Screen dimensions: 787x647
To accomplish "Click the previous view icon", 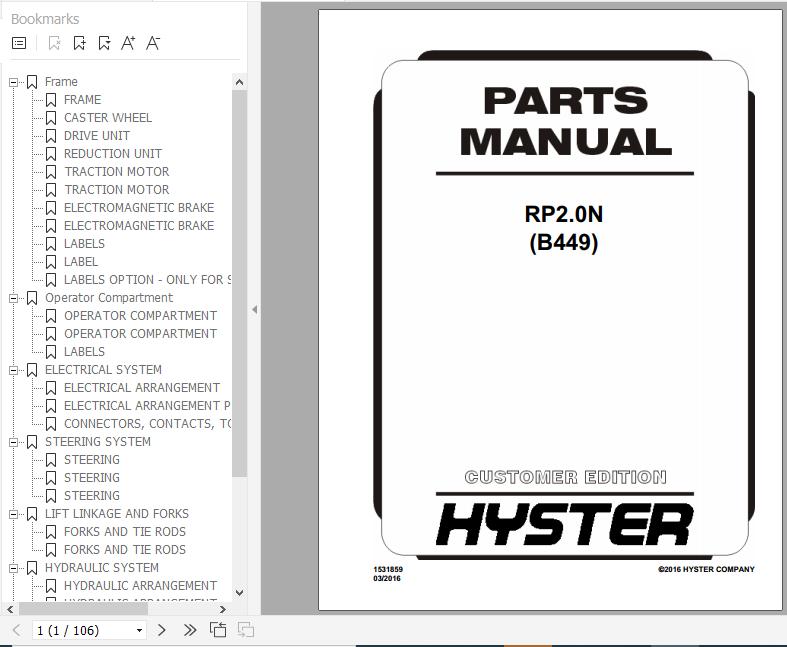I will pos(218,629).
